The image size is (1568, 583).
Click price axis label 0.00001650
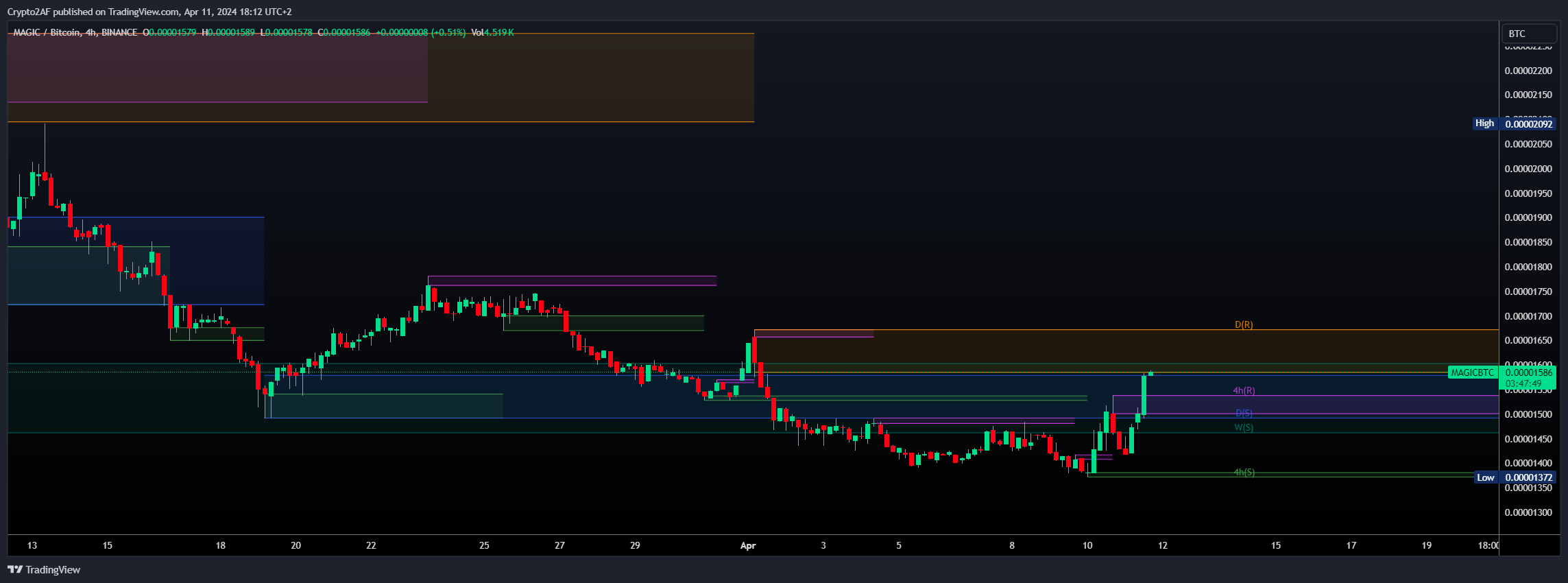click(x=1528, y=340)
